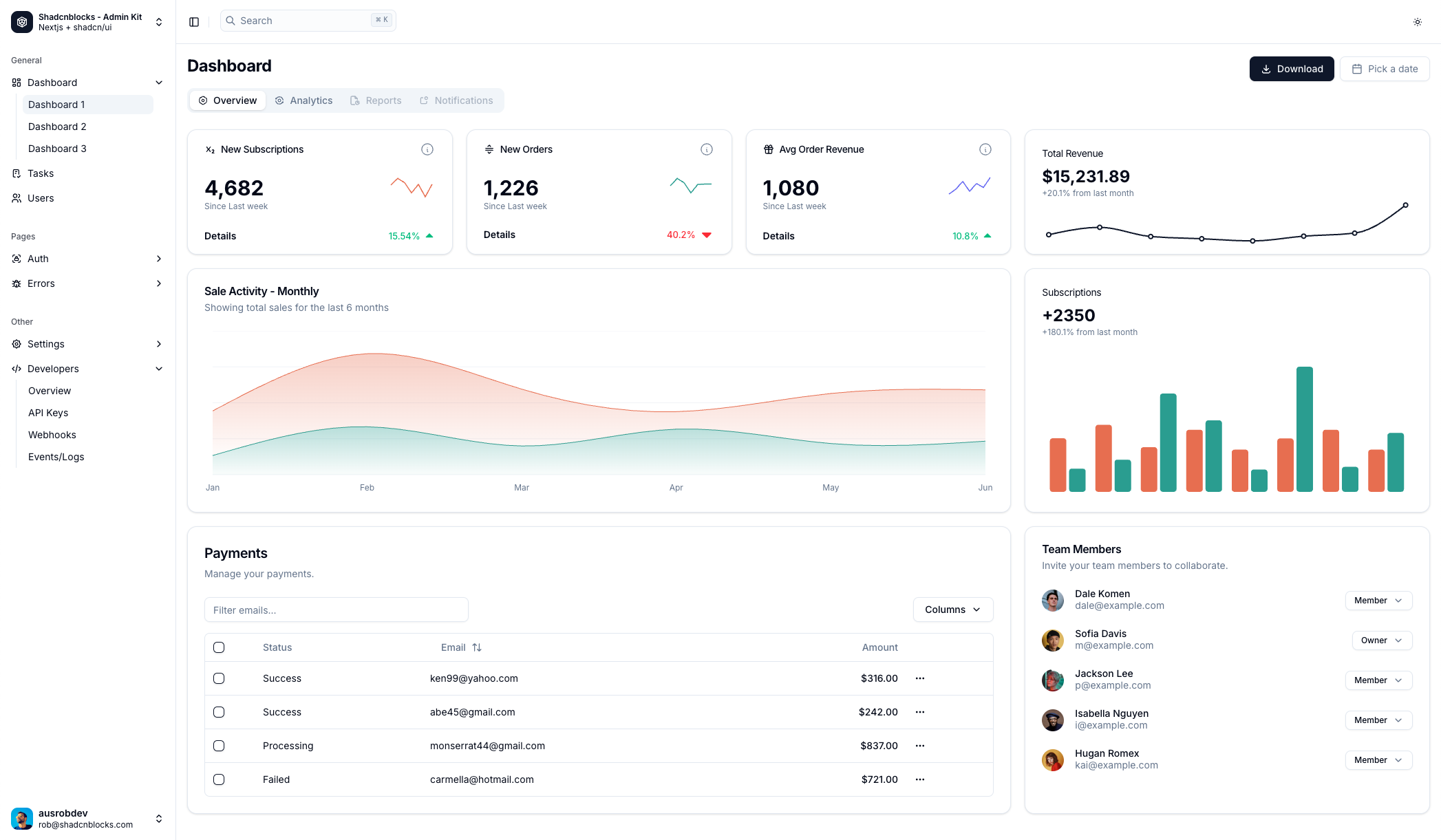Open the Columns dropdown in Payments
The height and width of the screenshot is (840, 1441).
(952, 610)
